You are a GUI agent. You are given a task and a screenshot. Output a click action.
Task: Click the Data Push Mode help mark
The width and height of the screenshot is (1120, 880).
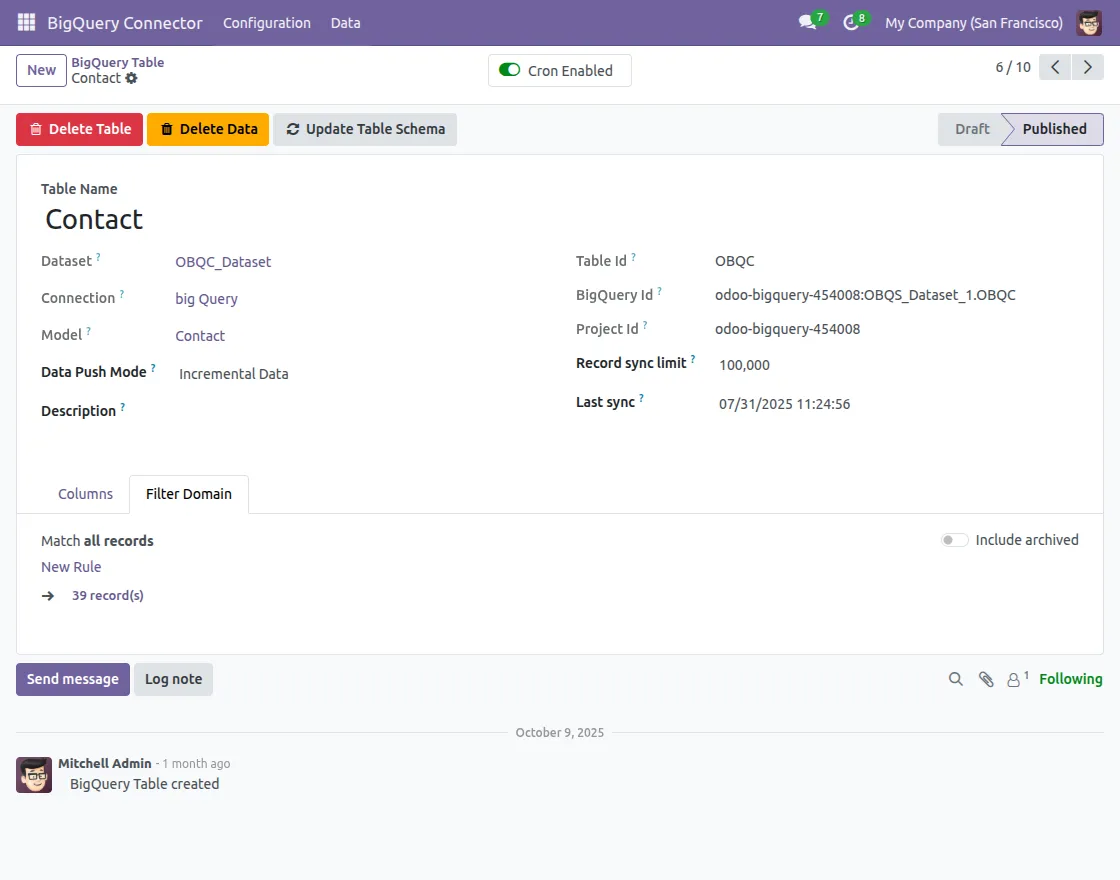tap(153, 368)
